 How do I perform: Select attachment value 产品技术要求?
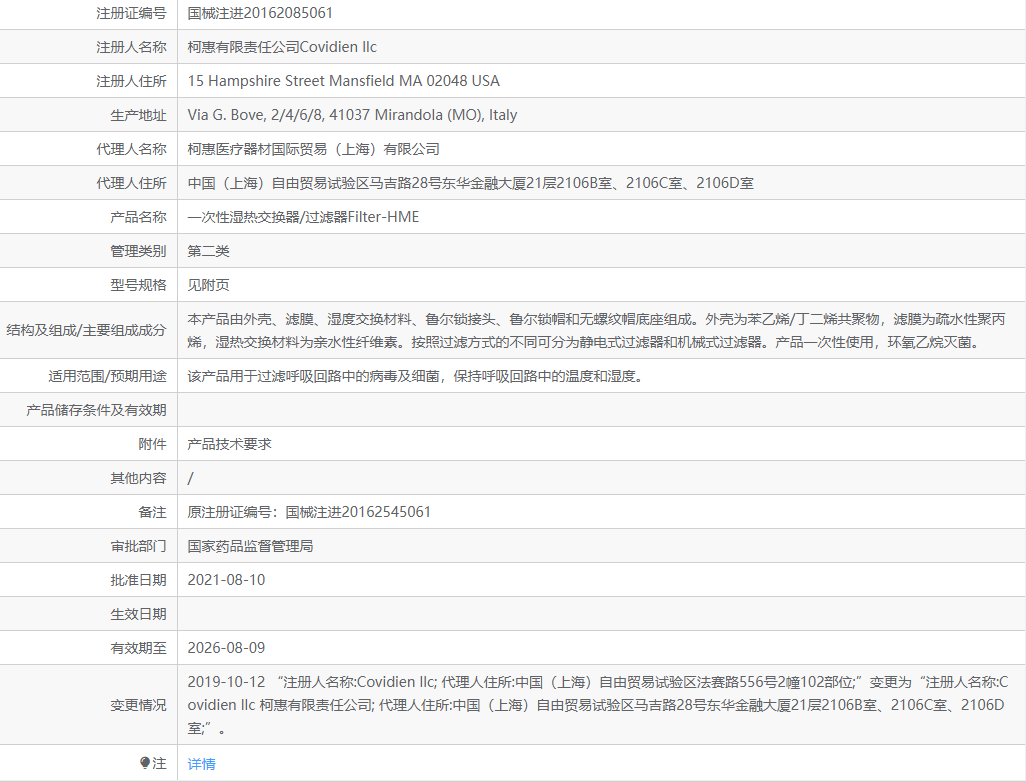229,444
